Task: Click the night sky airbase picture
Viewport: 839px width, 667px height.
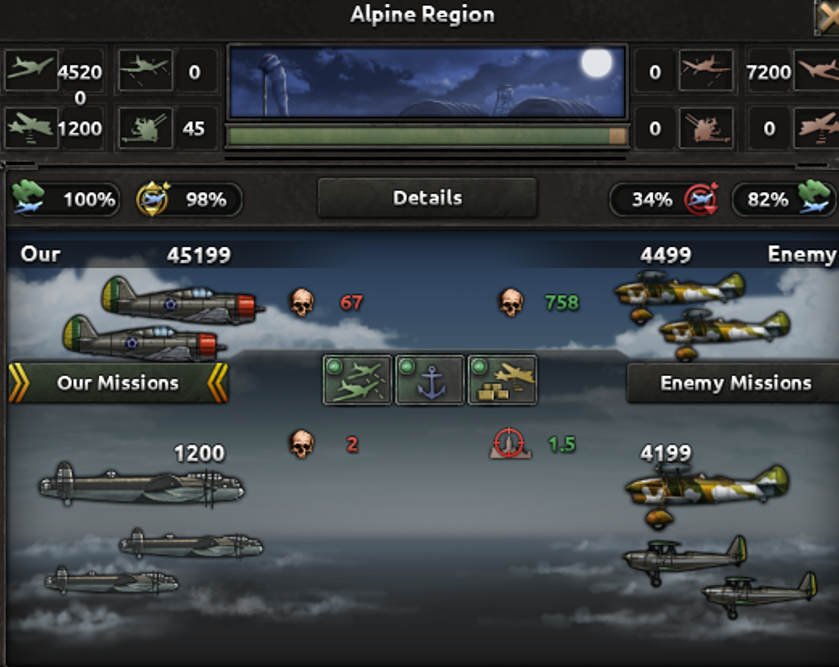Action: tap(427, 82)
